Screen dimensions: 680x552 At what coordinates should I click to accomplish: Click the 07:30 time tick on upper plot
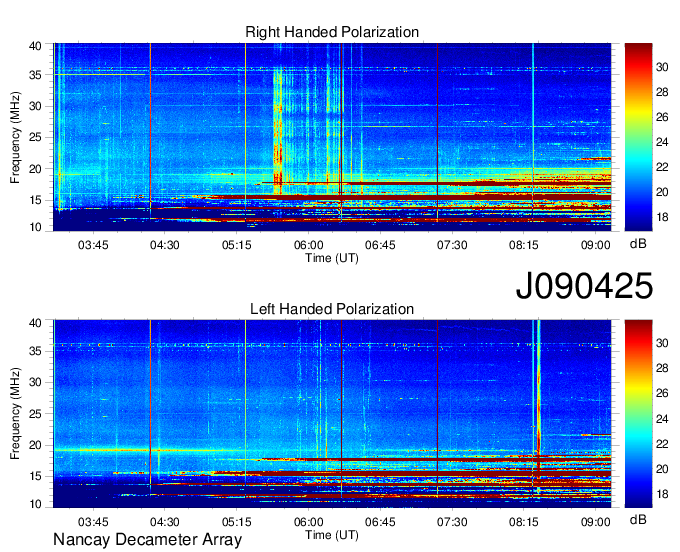[x=452, y=245]
